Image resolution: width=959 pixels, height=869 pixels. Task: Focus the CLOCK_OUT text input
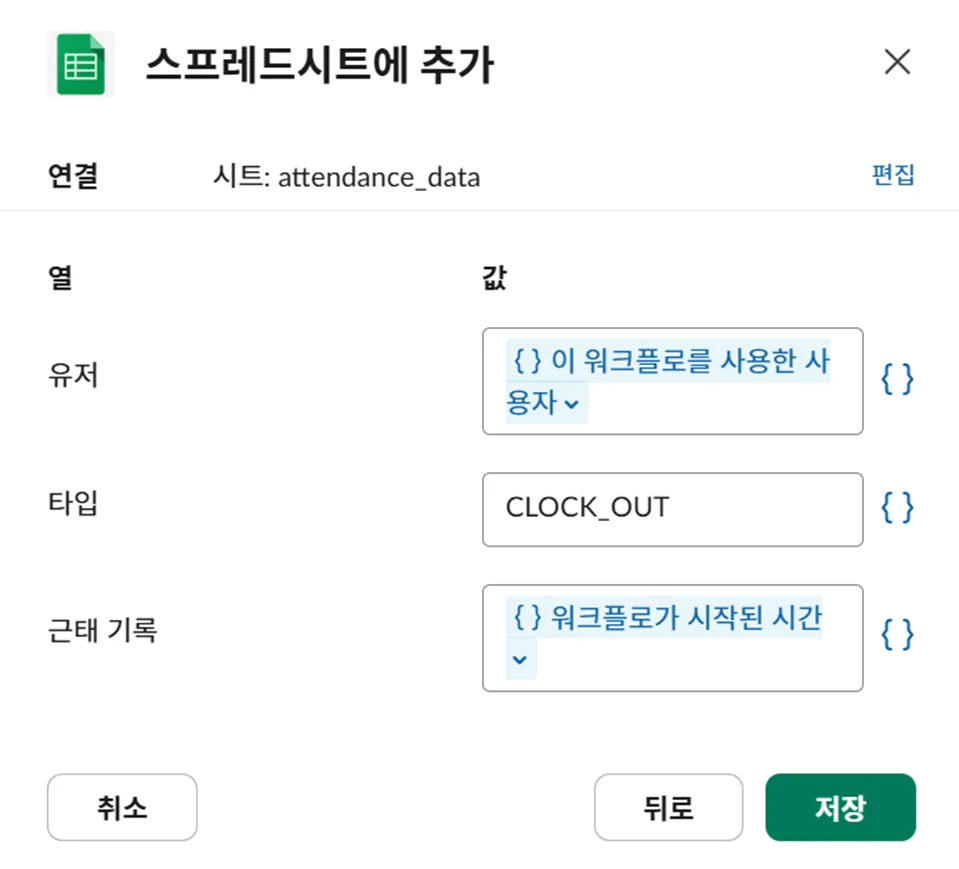tap(672, 508)
